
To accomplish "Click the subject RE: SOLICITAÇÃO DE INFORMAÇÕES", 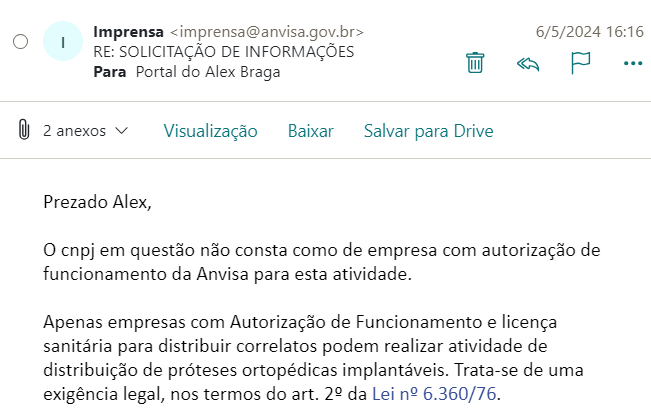I will [224, 52].
